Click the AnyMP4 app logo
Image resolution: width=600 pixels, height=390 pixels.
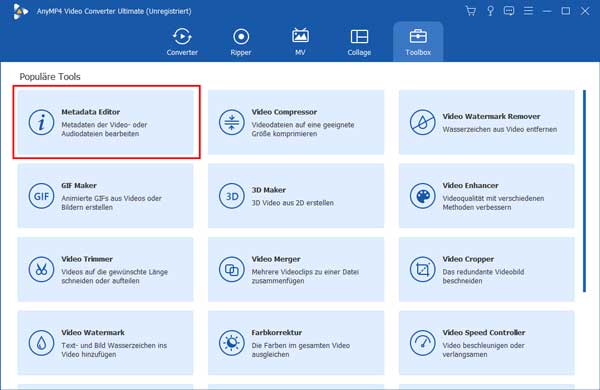(20, 11)
